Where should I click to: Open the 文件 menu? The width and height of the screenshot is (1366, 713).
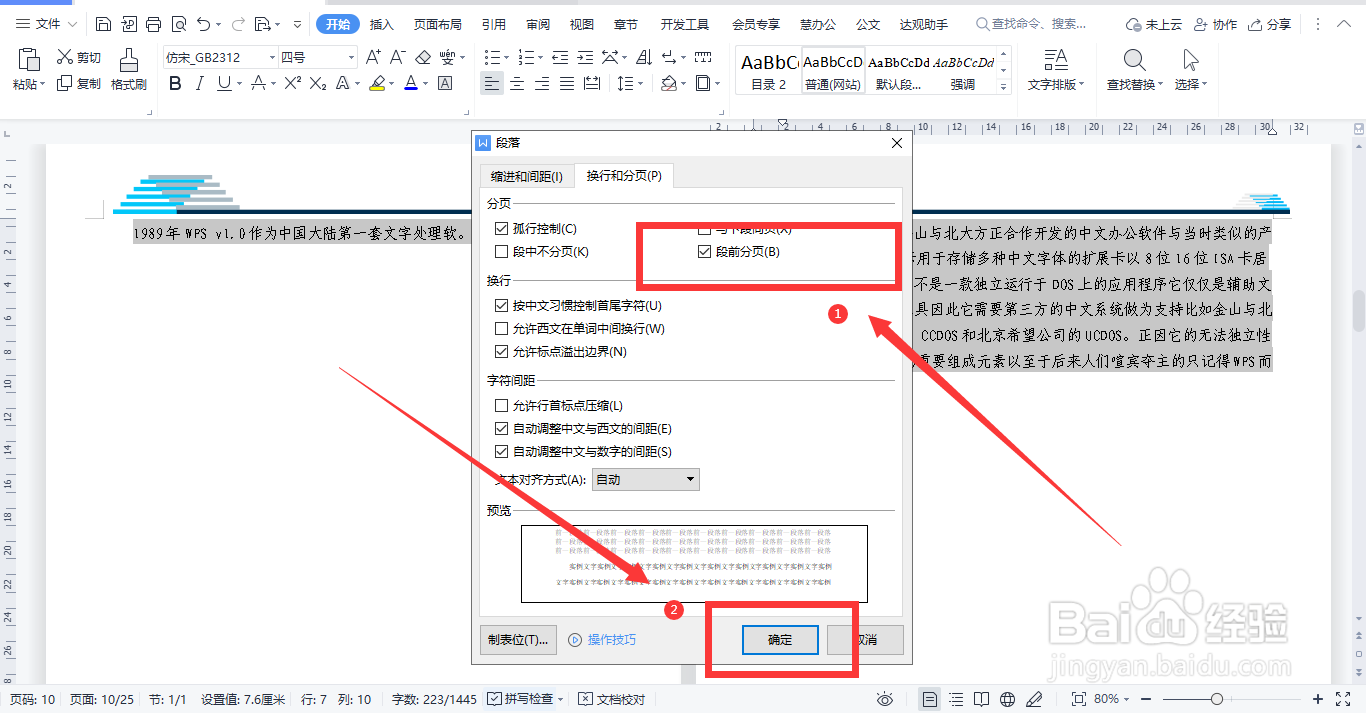(46, 24)
